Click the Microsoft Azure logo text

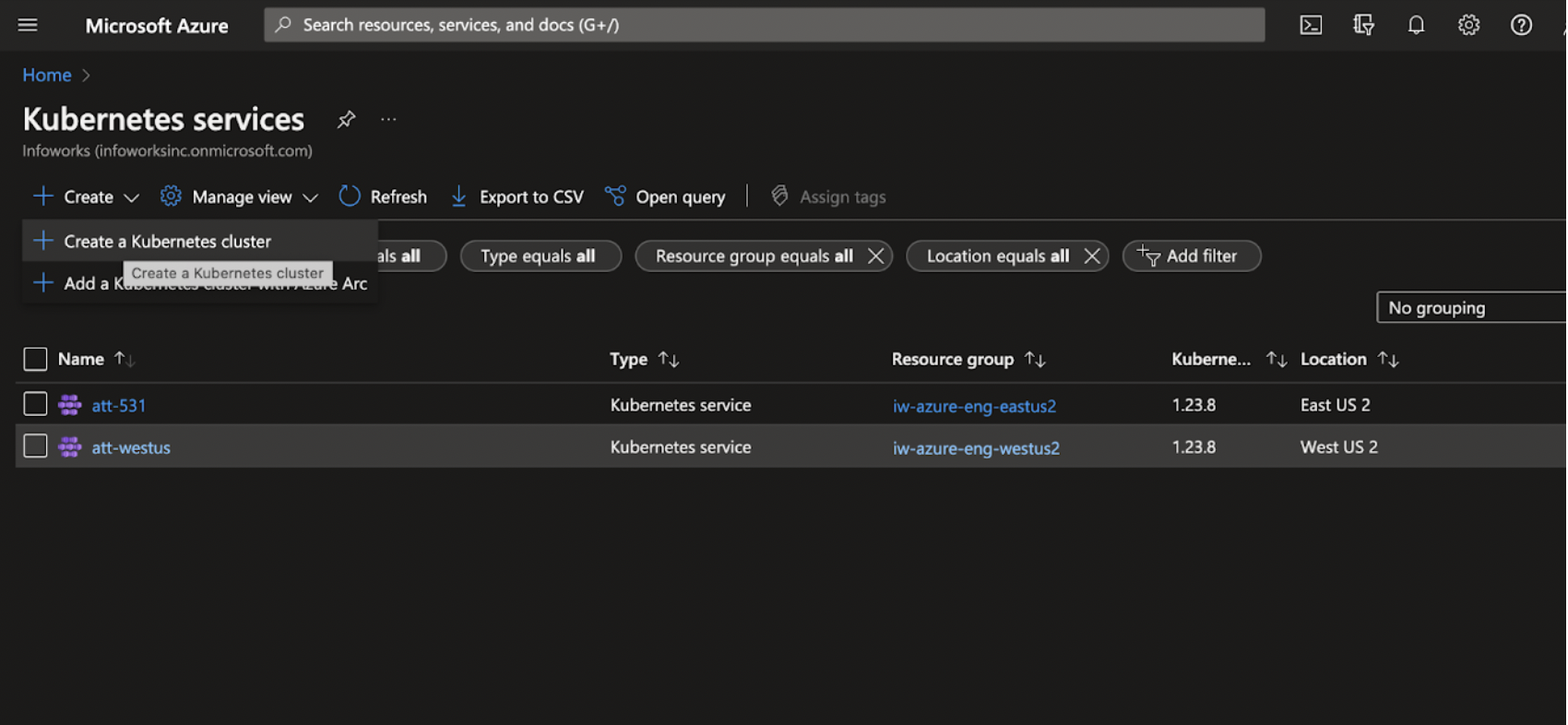click(157, 26)
